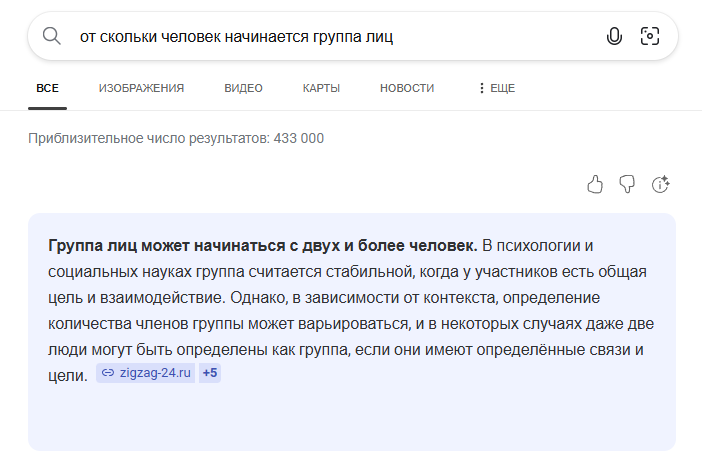Go to the НОВОСТИ tab

pyautogui.click(x=407, y=88)
